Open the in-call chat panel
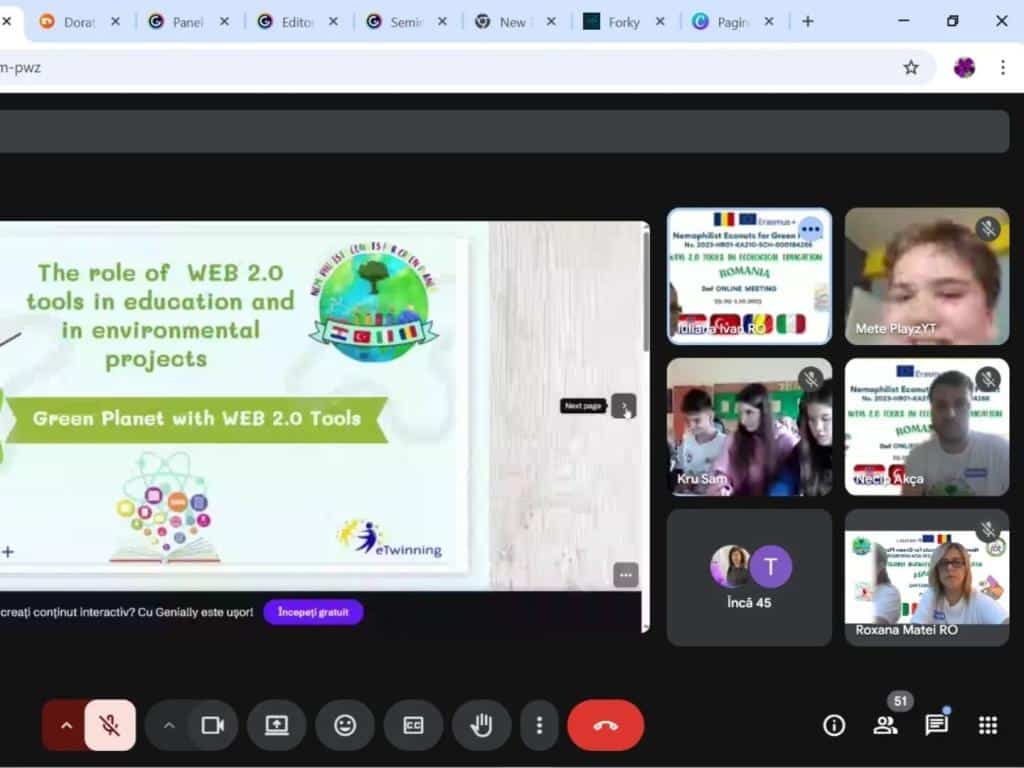This screenshot has height=768, width=1024. pos(936,726)
